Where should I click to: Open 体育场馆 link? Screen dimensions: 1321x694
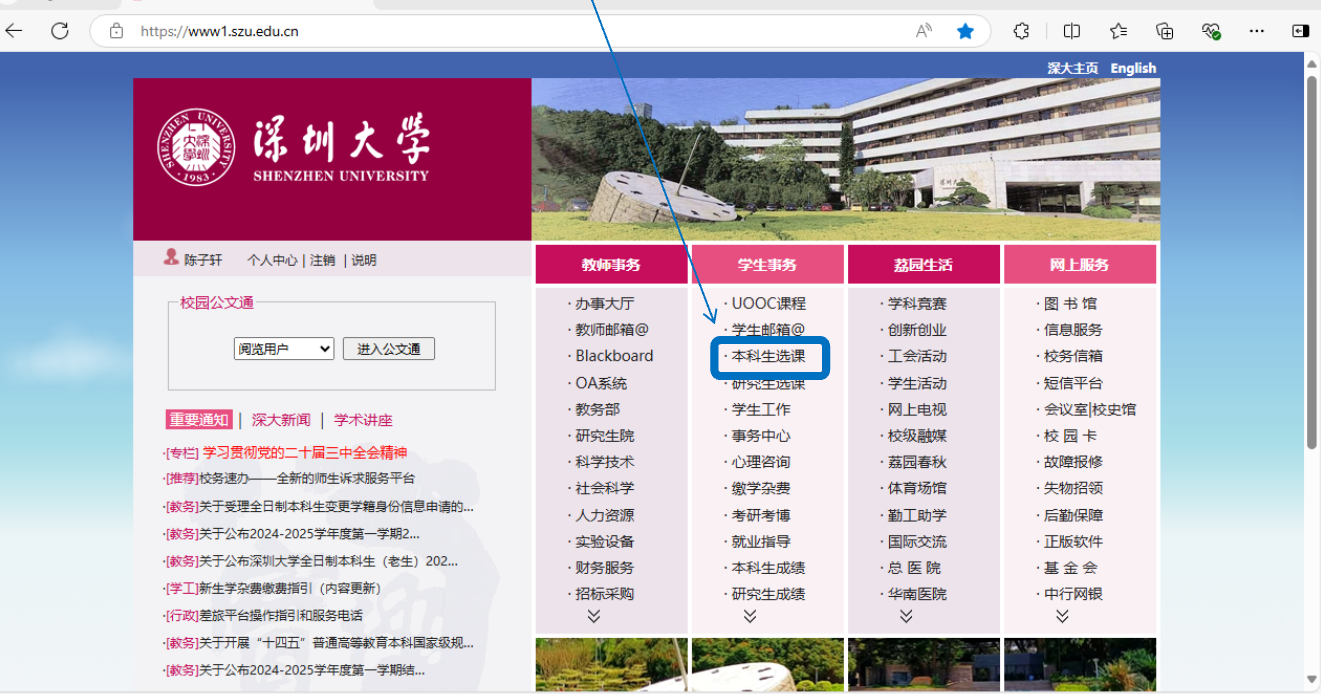pyautogui.click(x=917, y=488)
